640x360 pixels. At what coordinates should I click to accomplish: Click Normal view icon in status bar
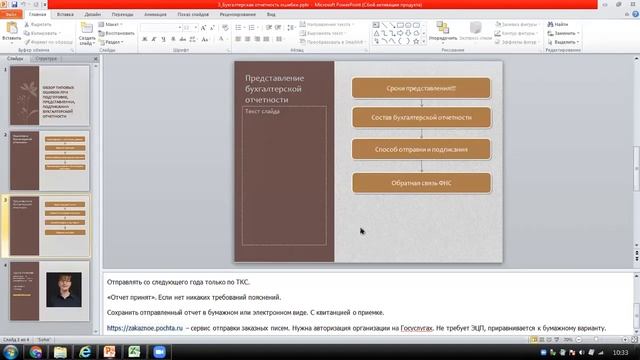coord(533,340)
